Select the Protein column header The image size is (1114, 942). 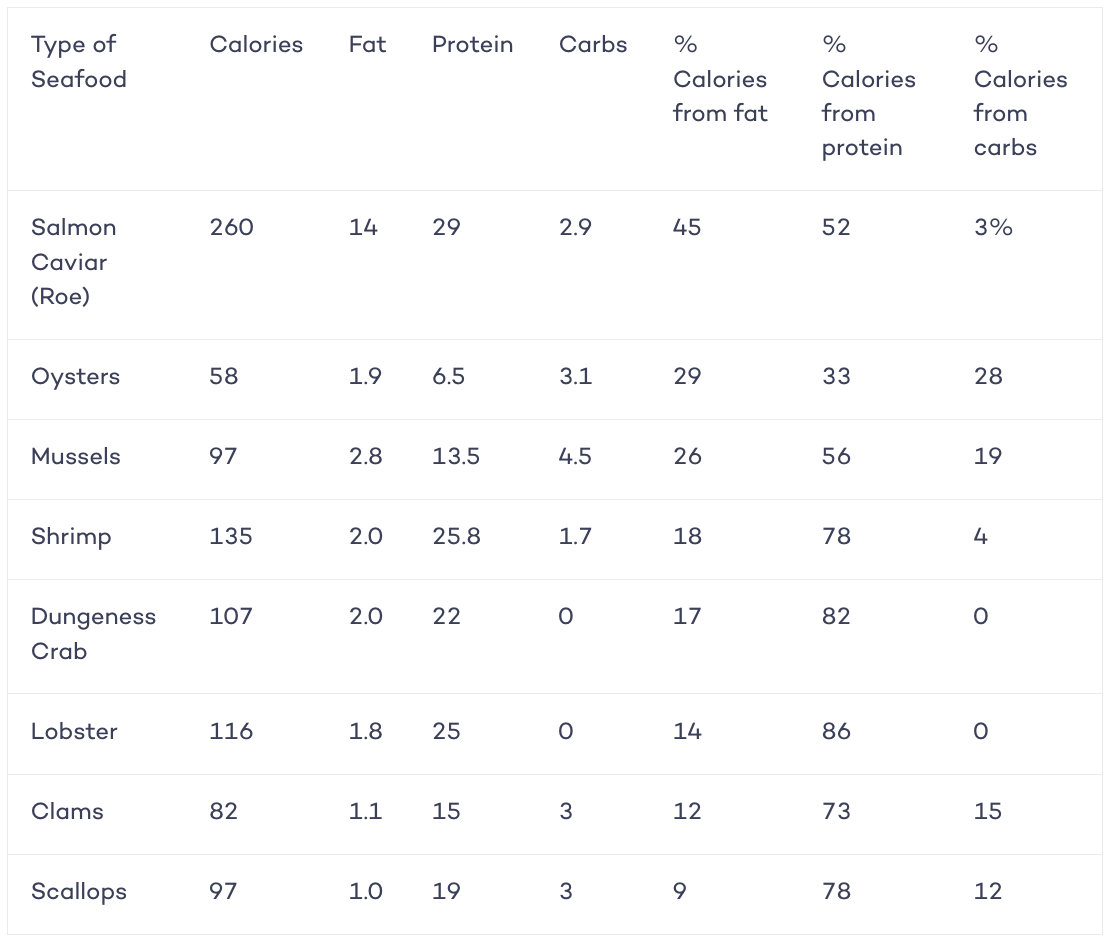(x=472, y=45)
